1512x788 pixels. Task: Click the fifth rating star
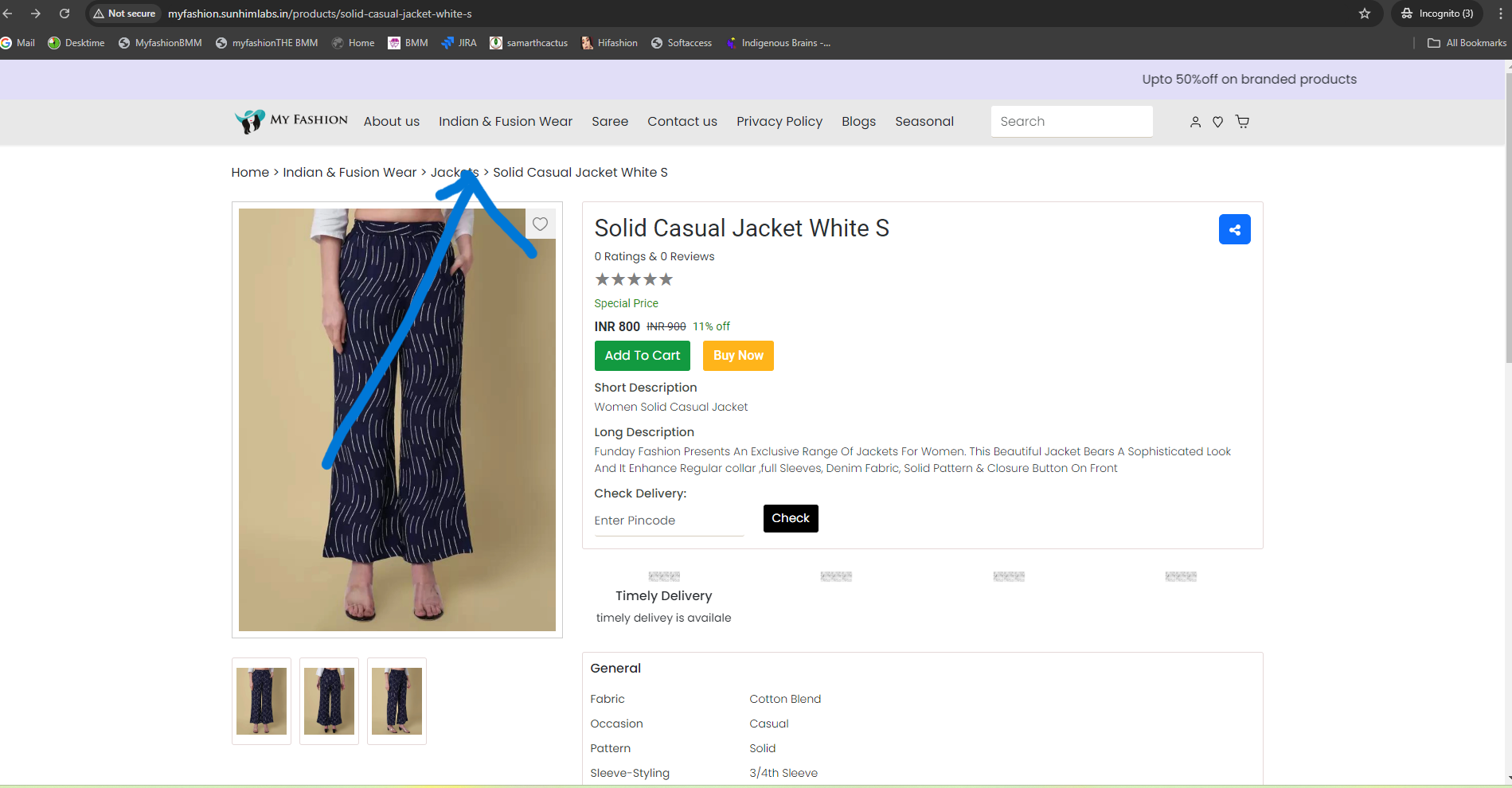[666, 279]
